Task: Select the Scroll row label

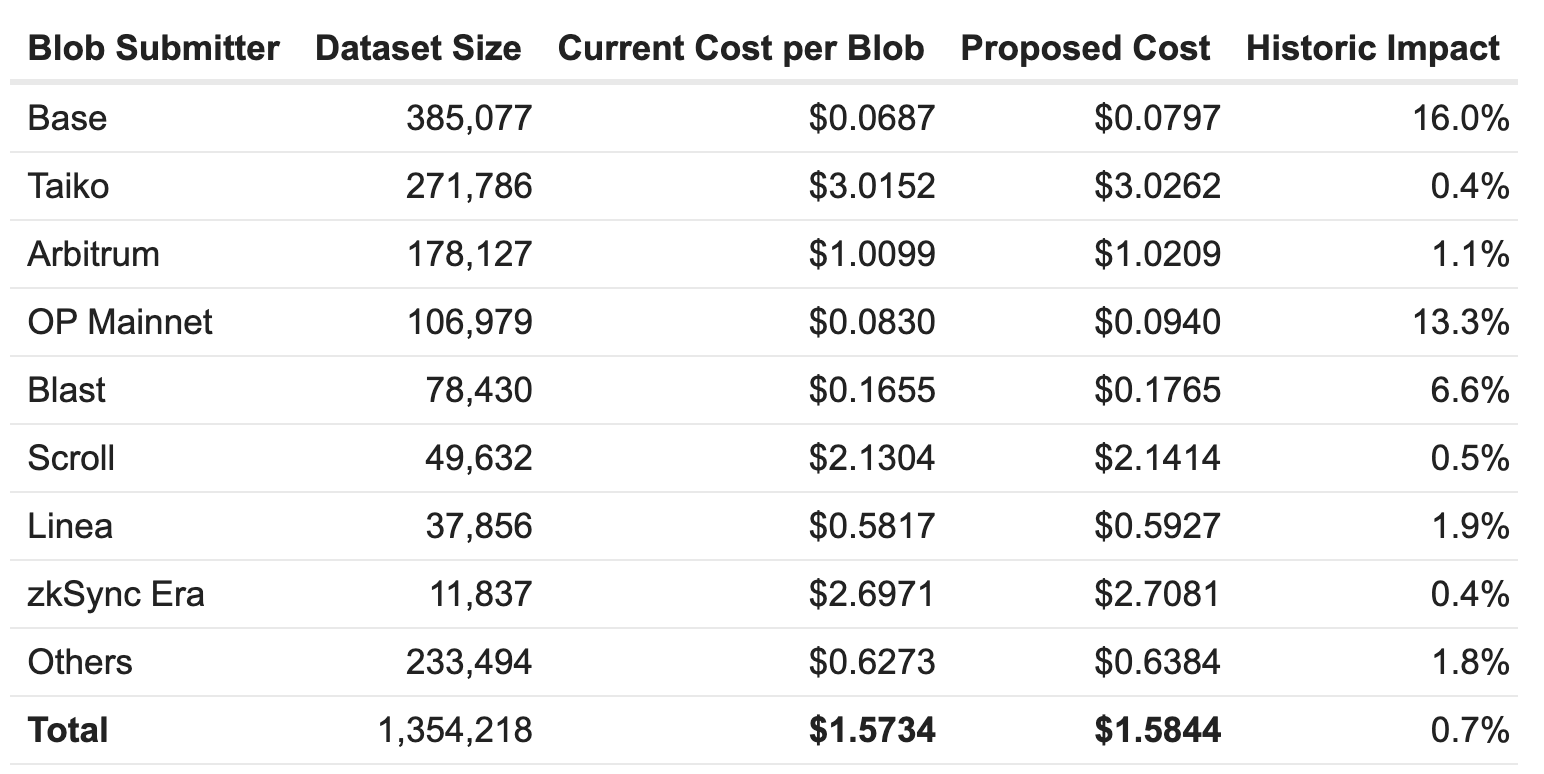Action: (71, 458)
